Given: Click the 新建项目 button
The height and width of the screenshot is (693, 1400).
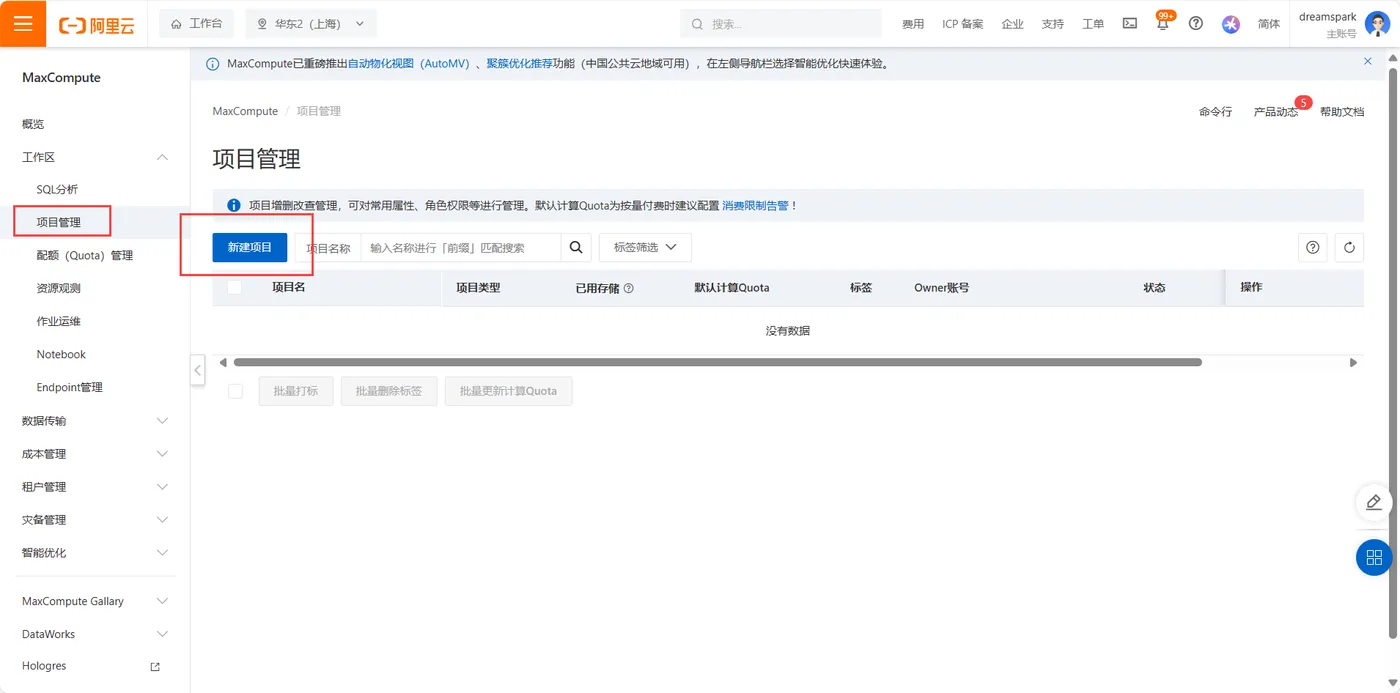Looking at the screenshot, I should coord(250,247).
